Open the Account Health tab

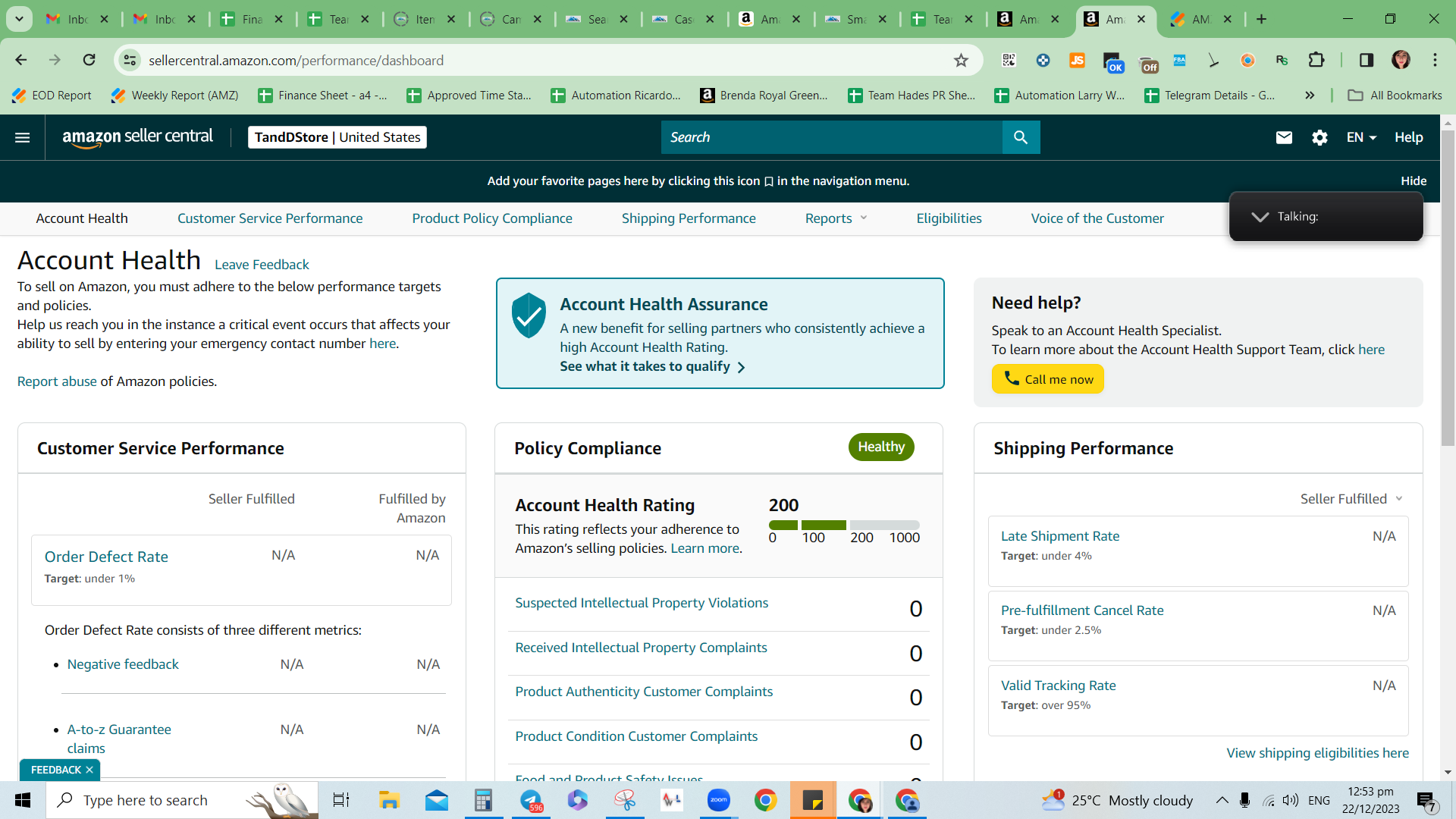82,218
